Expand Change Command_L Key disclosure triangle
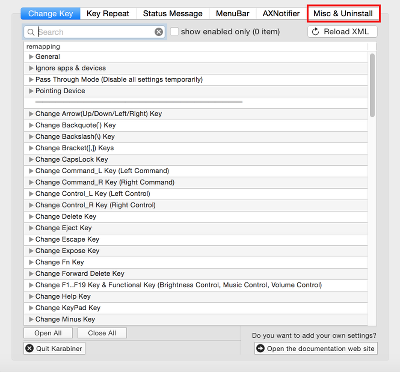The image size is (400, 372). pyautogui.click(x=31, y=171)
